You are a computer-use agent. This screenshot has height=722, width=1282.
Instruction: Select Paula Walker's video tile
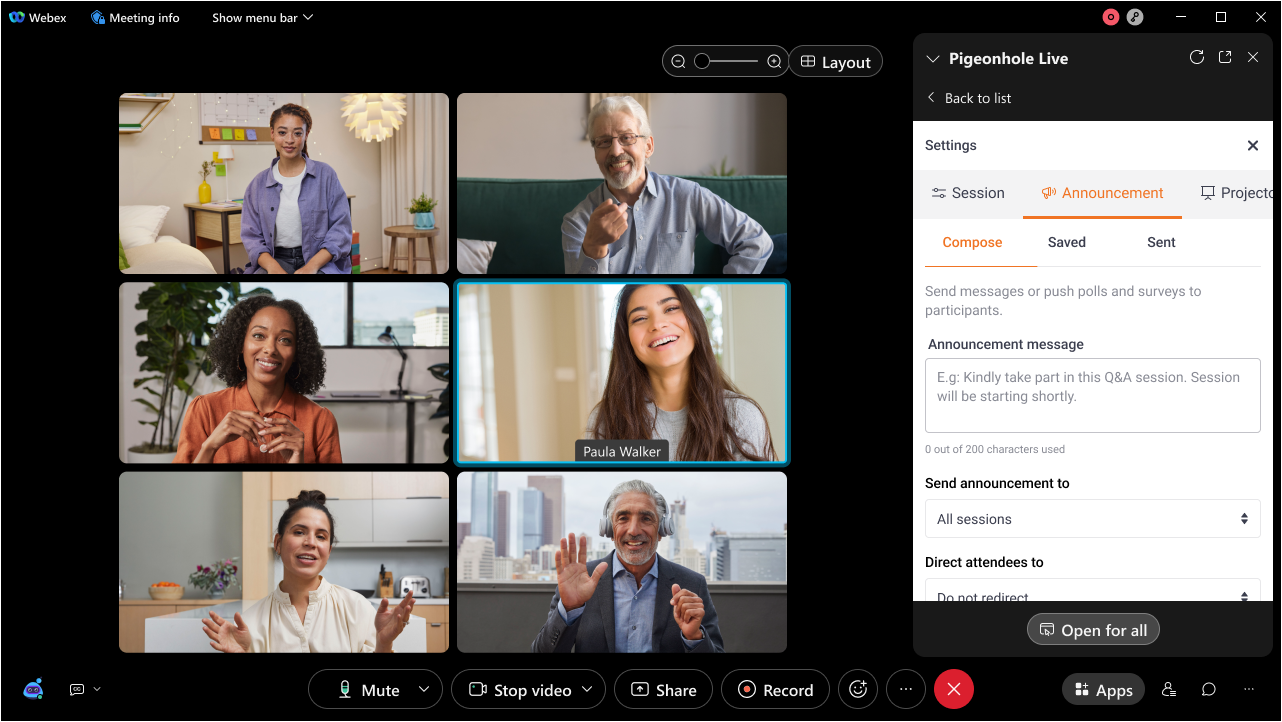pyautogui.click(x=622, y=373)
